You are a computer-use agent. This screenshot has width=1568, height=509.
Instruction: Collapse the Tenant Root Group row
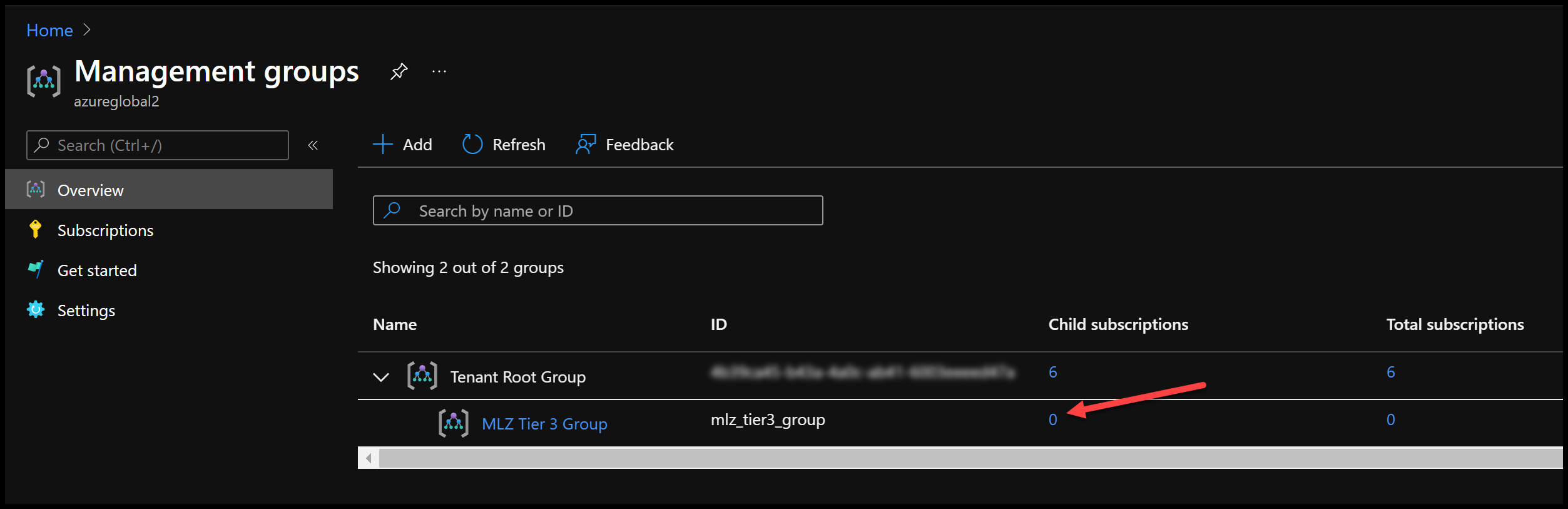click(381, 377)
